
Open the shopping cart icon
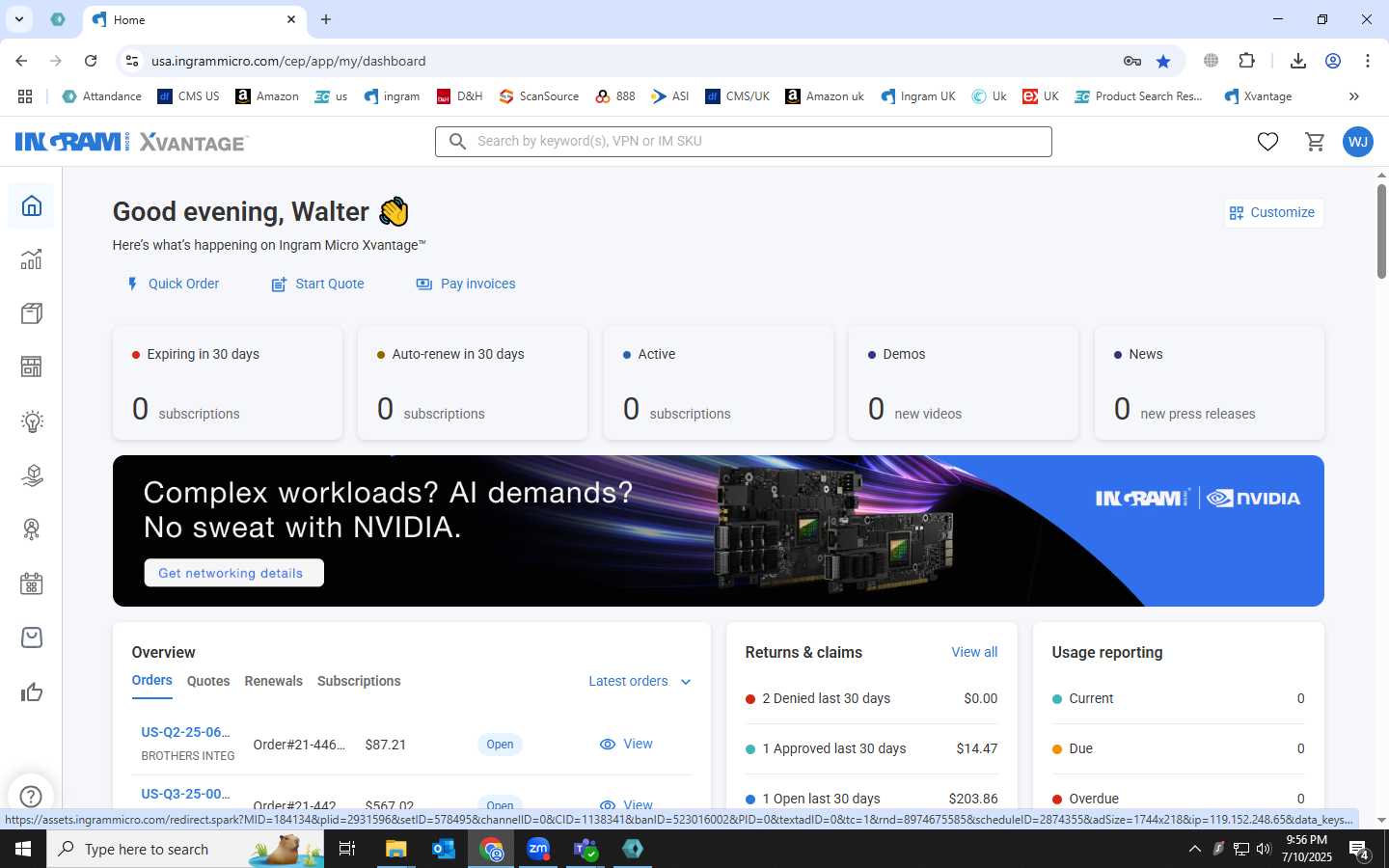[1315, 142]
